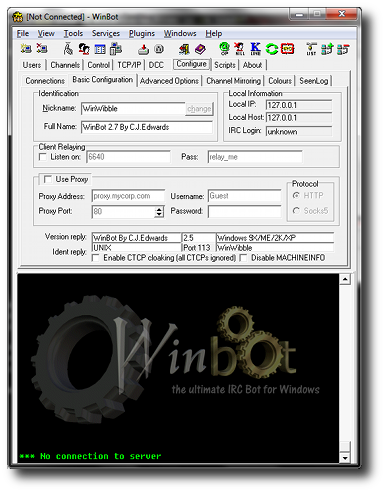Click the red-framed IRC toolbar icon
Screen dimensions: 385x492
[288, 49]
